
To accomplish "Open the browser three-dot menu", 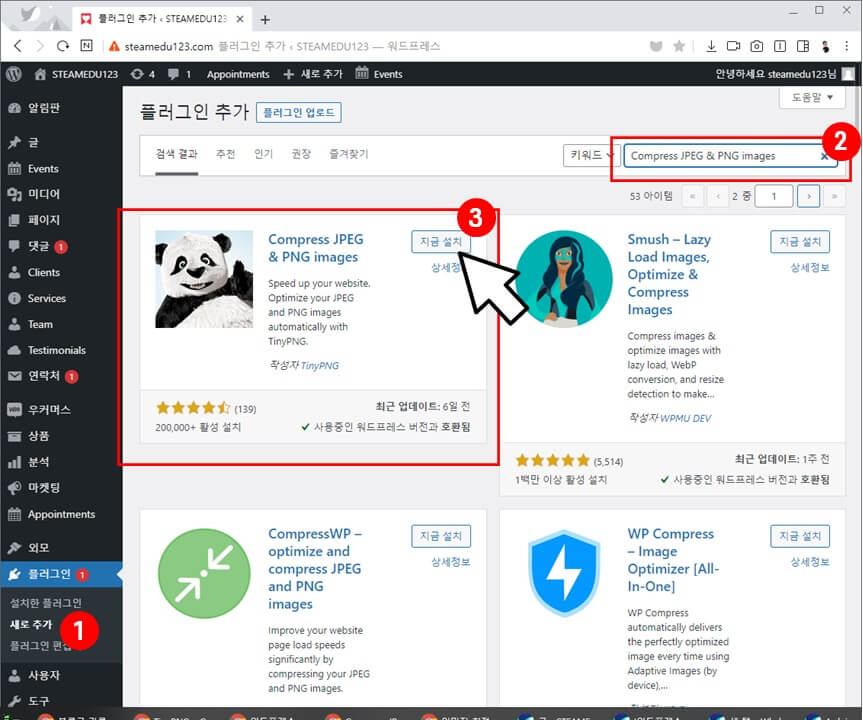I will tap(846, 46).
